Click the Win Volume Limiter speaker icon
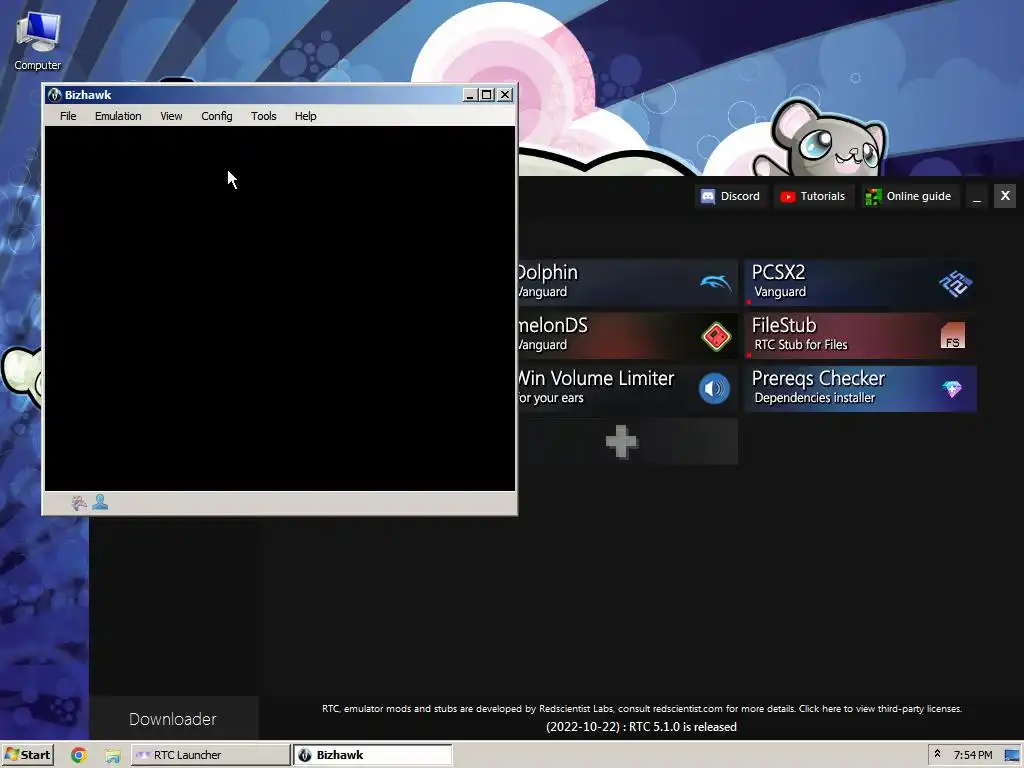Image resolution: width=1024 pixels, height=768 pixels. [x=714, y=389]
